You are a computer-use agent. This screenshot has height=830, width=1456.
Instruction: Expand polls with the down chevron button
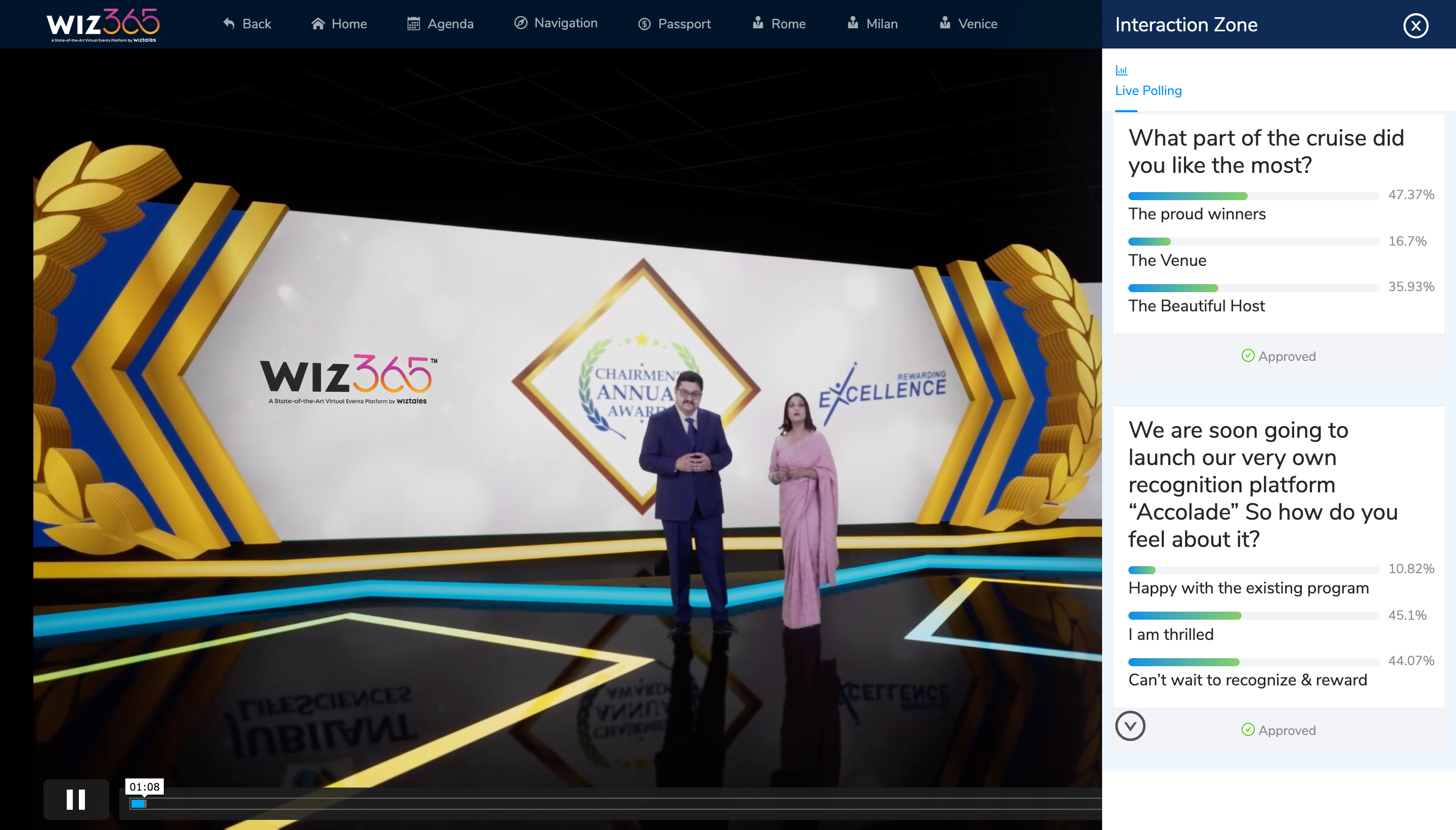(x=1130, y=726)
